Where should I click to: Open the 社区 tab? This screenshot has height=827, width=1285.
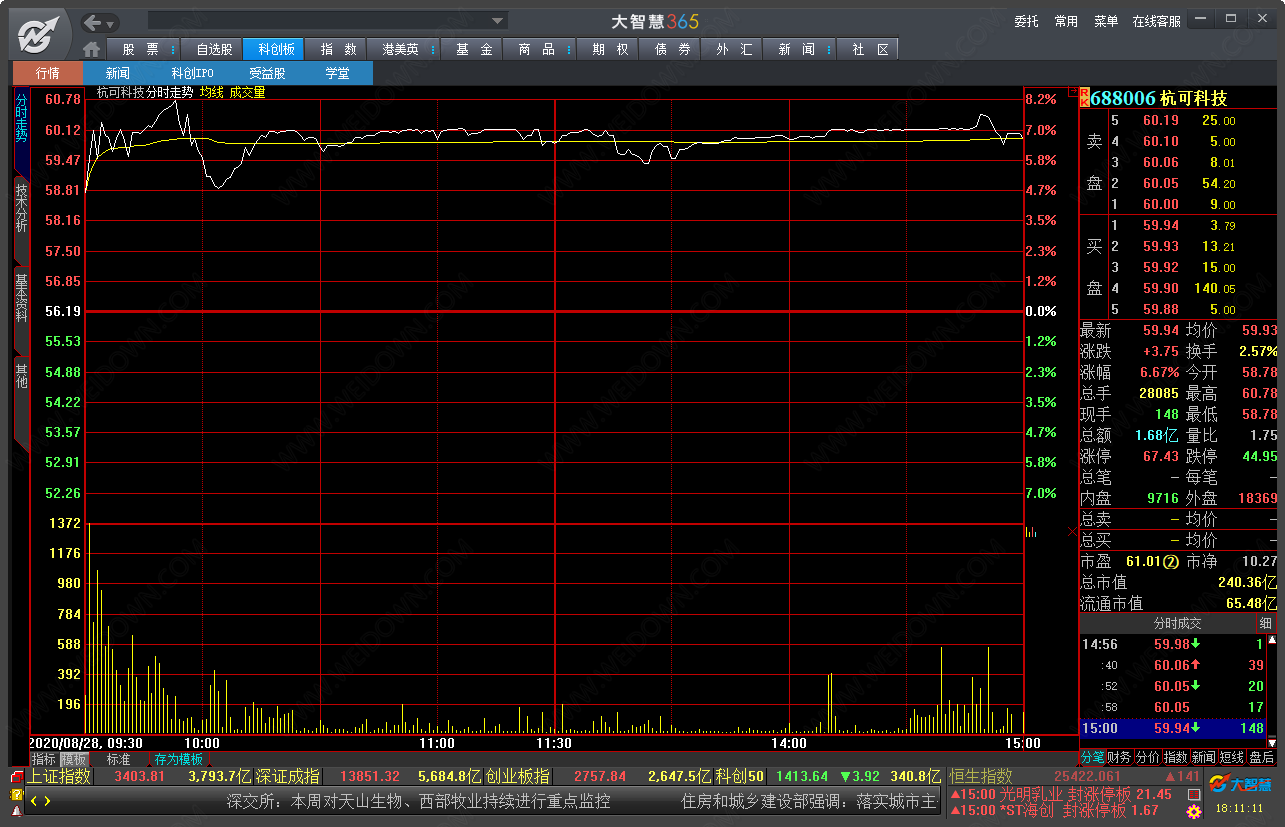click(869, 49)
